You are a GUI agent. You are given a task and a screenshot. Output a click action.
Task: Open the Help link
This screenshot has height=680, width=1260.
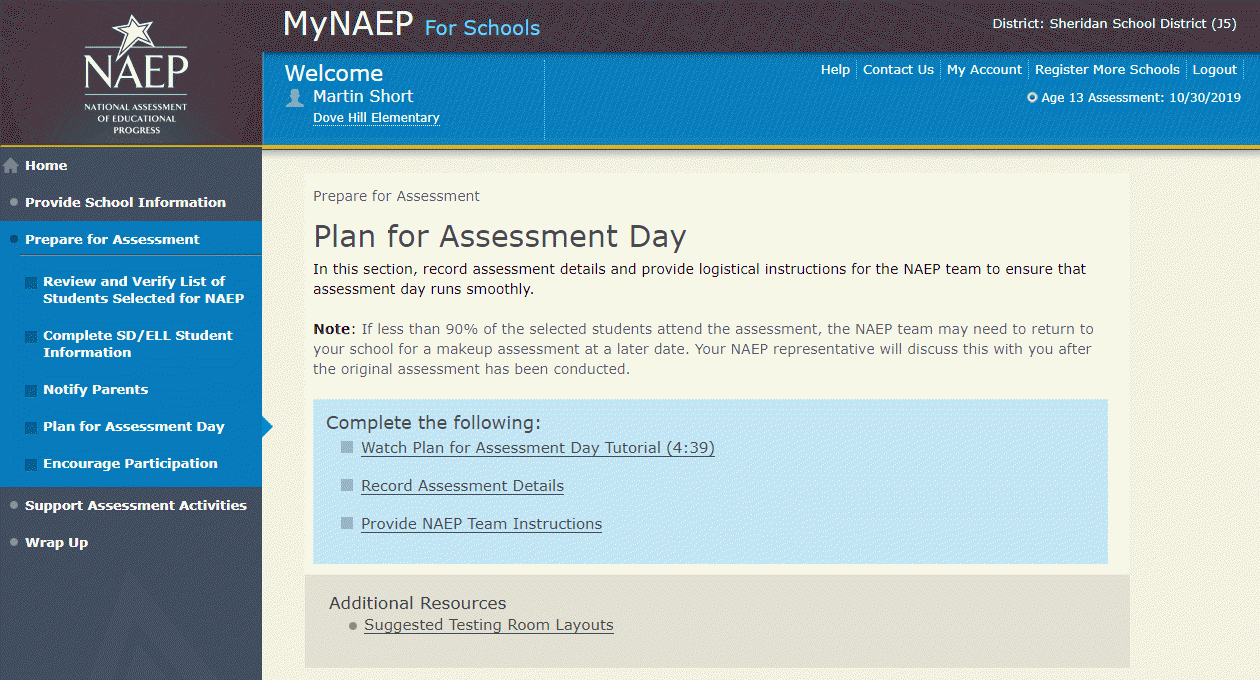[835, 70]
